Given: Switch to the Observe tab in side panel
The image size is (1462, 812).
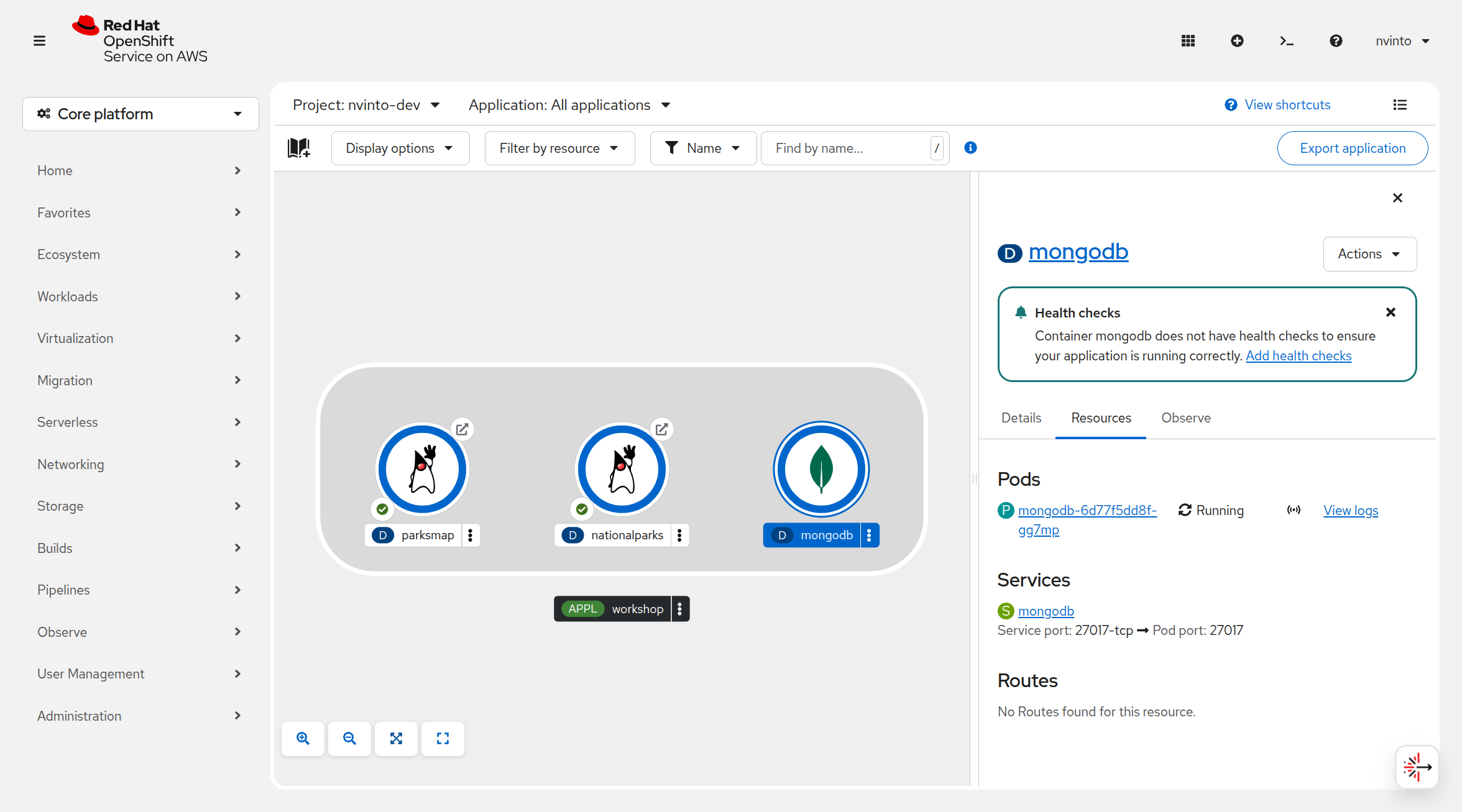Looking at the screenshot, I should click(1185, 418).
